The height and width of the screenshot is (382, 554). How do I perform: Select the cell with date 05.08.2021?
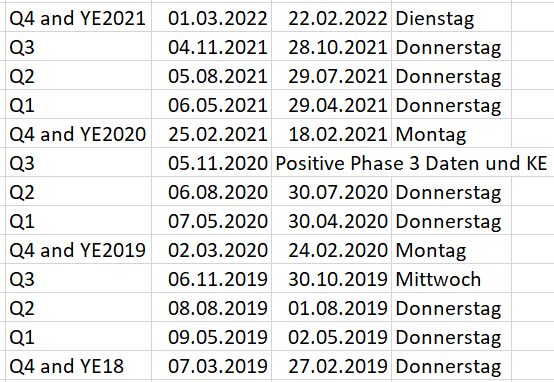[x=211, y=76]
